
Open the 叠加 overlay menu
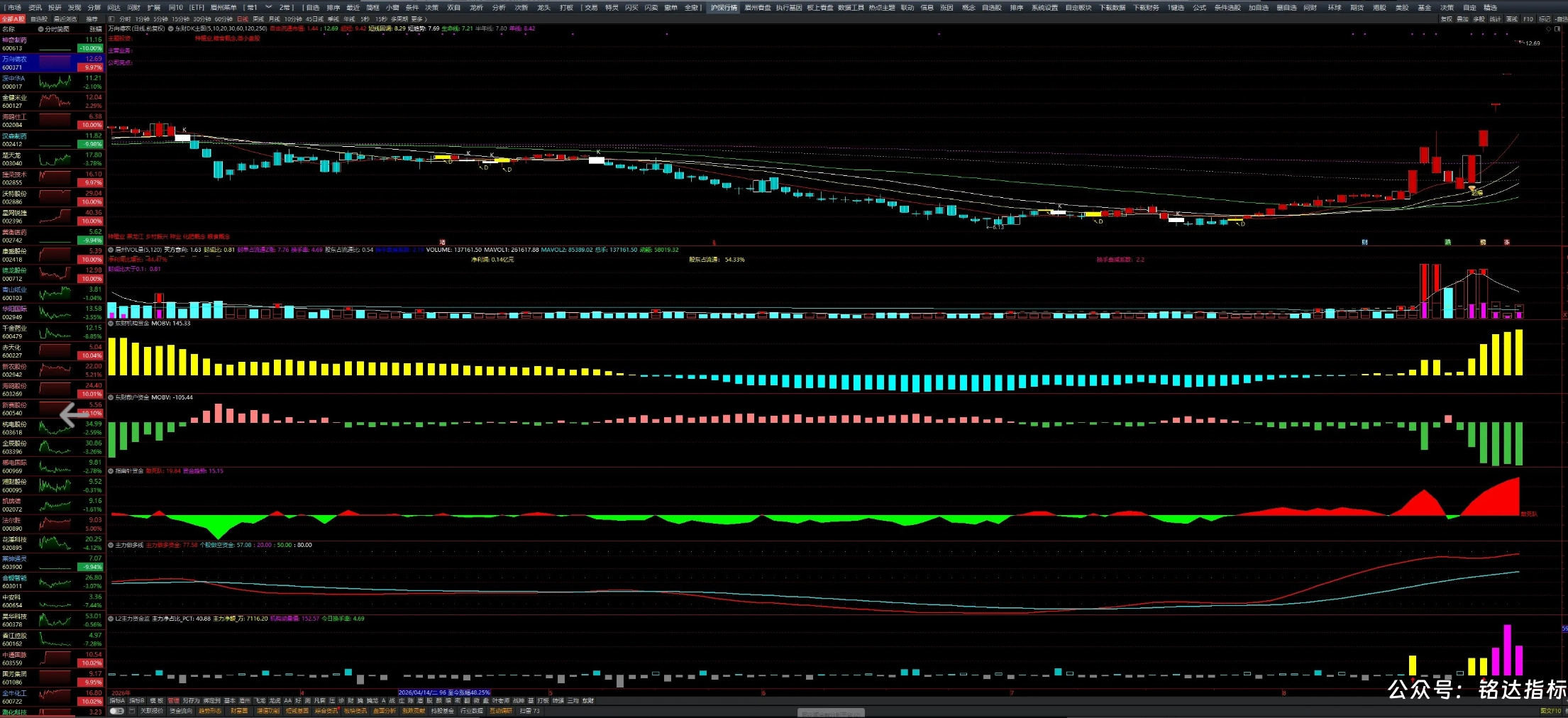pyautogui.click(x=1463, y=19)
